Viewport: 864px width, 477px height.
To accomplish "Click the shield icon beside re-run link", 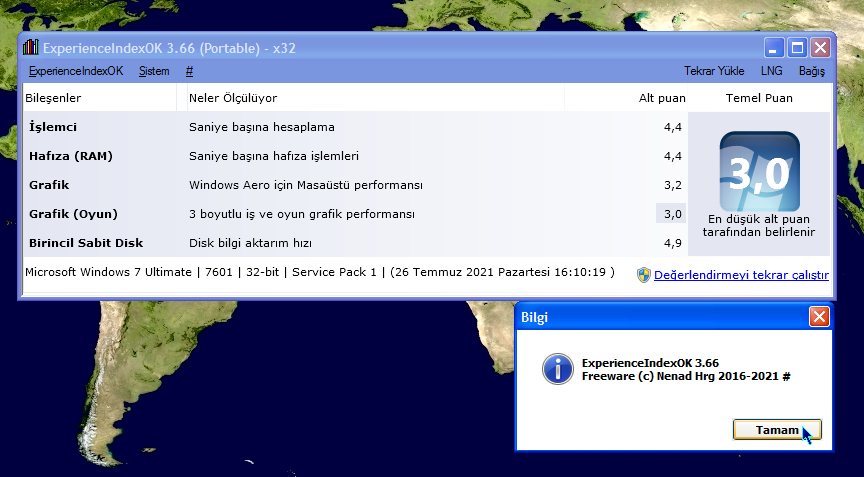I will (644, 275).
